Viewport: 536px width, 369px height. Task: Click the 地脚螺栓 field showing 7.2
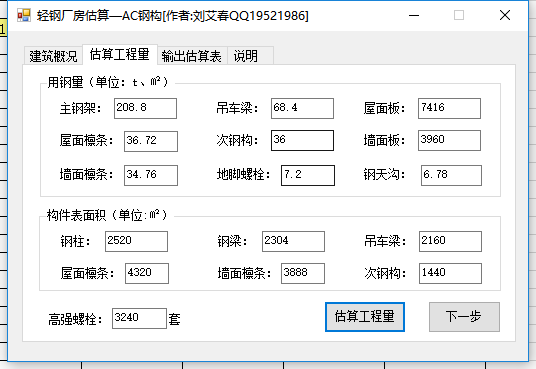click(x=308, y=175)
